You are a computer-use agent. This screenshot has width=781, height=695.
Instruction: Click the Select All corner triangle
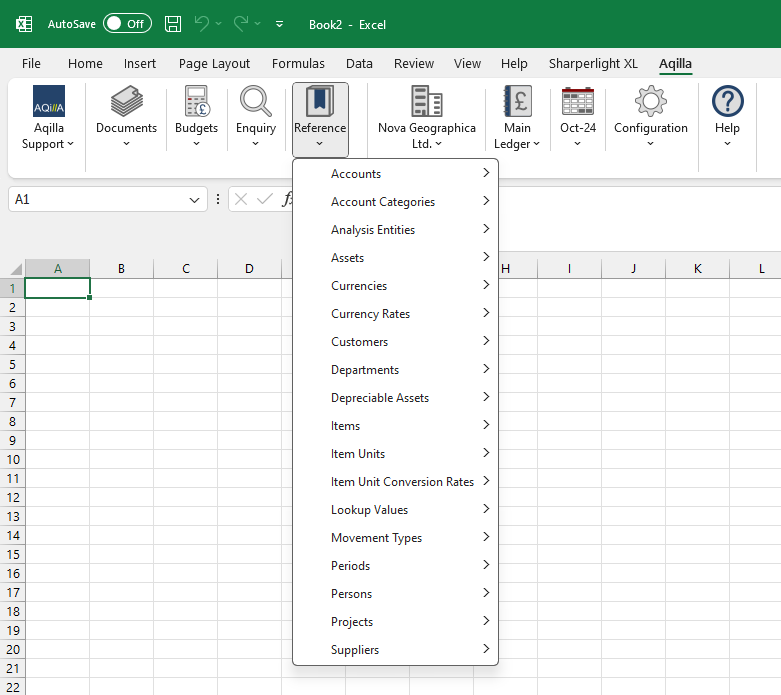coord(15,269)
